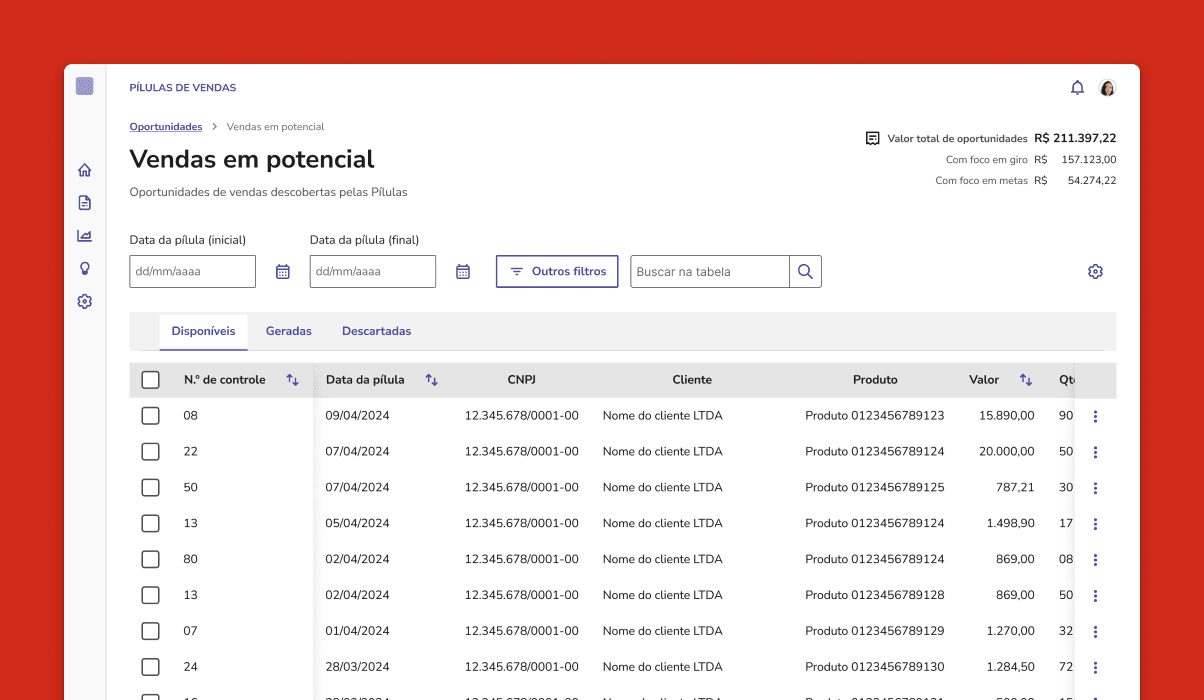Click the R$ 211.397,22 total value
This screenshot has height=700, width=1204.
1075,138
